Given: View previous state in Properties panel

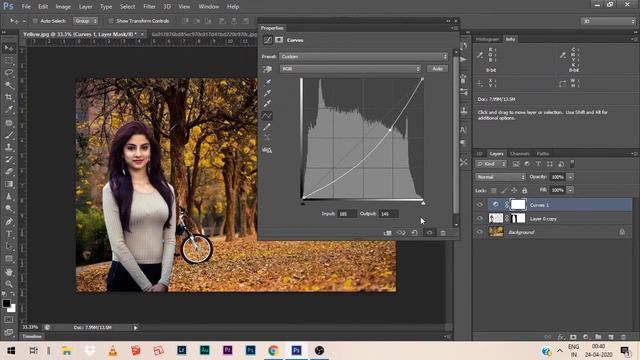Looking at the screenshot, I should (401, 233).
